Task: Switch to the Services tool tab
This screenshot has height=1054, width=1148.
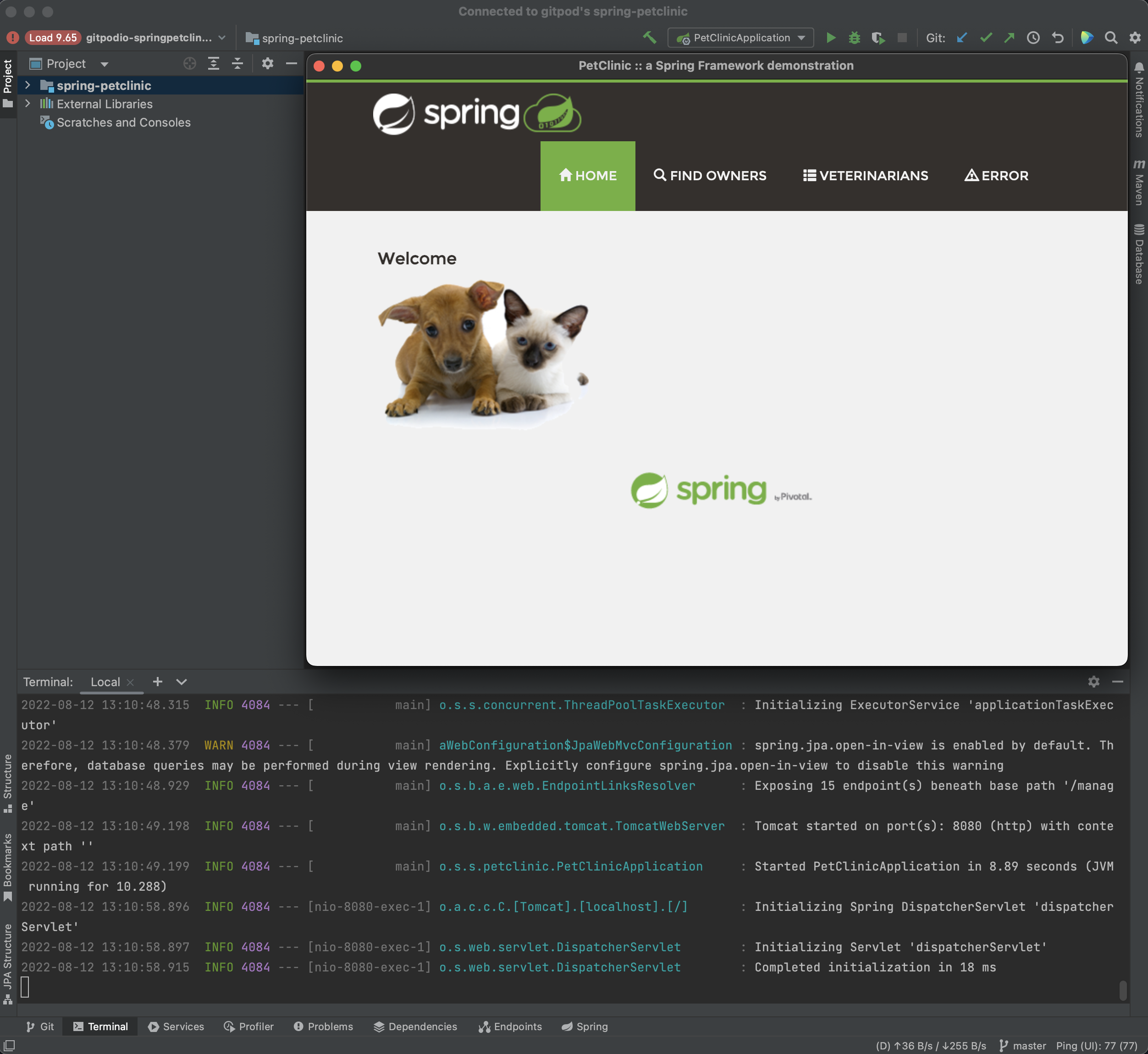Action: (x=176, y=1026)
